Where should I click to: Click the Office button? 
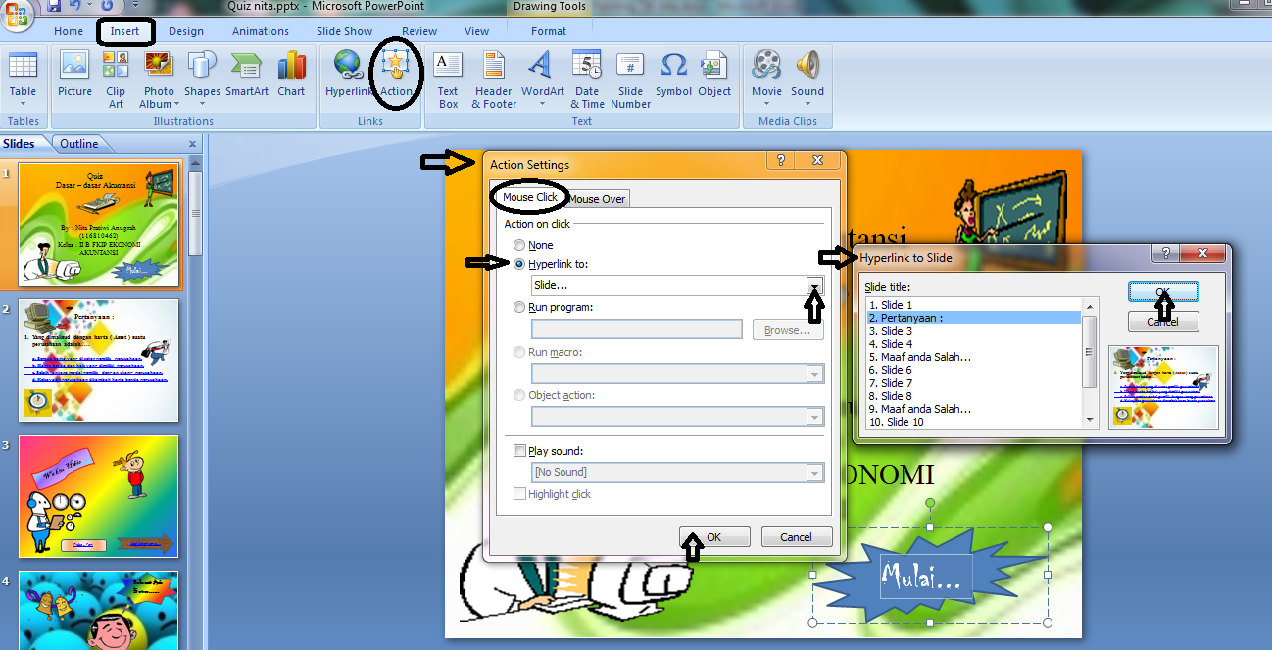tap(16, 14)
